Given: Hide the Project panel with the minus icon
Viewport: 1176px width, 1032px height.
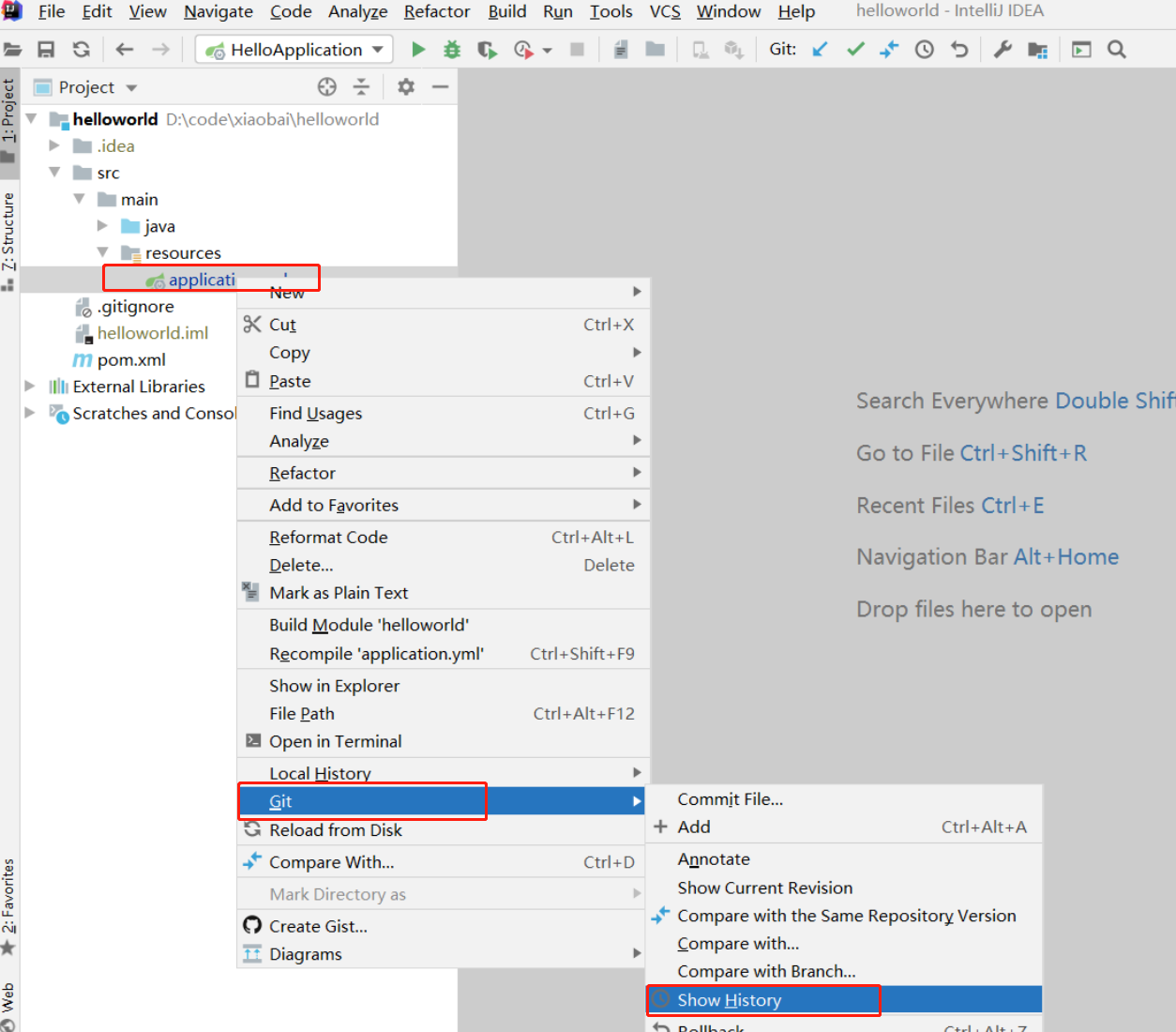Looking at the screenshot, I should tap(440, 87).
